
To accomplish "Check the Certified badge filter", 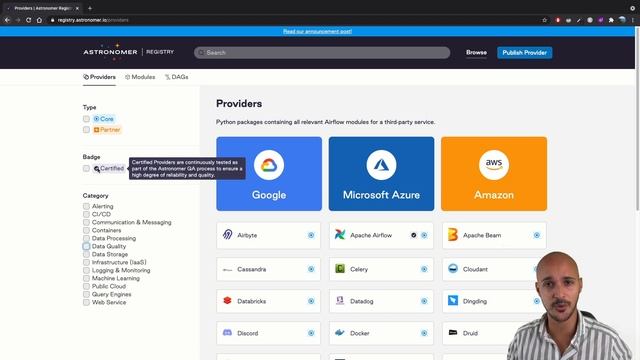I will pyautogui.click(x=86, y=168).
